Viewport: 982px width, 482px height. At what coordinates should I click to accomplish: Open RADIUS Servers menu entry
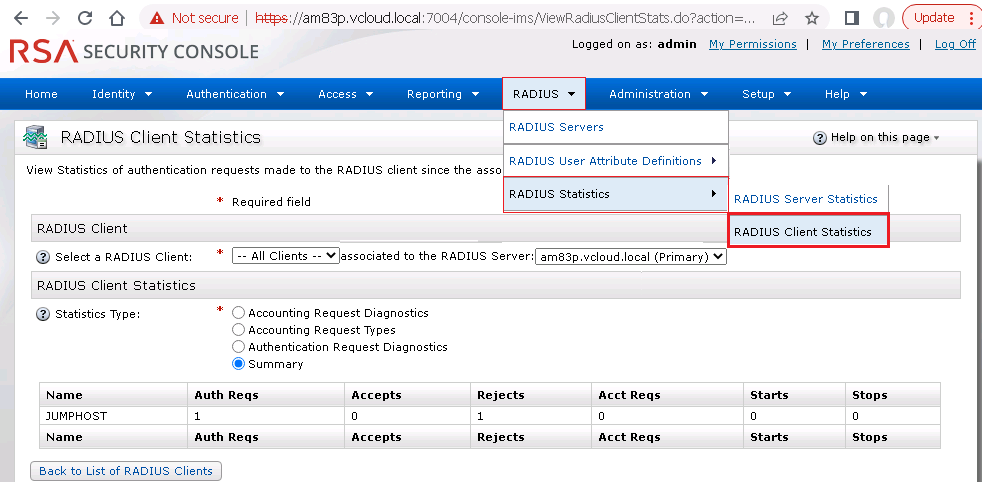click(556, 127)
